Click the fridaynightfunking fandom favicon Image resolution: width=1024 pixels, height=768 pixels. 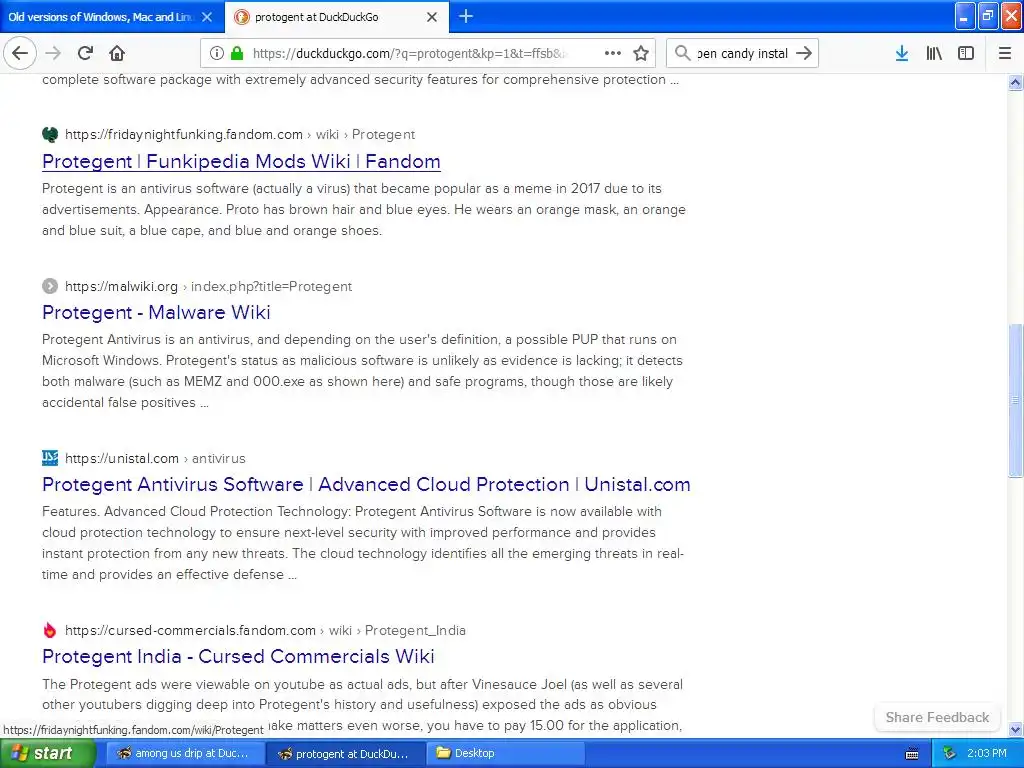coord(50,135)
